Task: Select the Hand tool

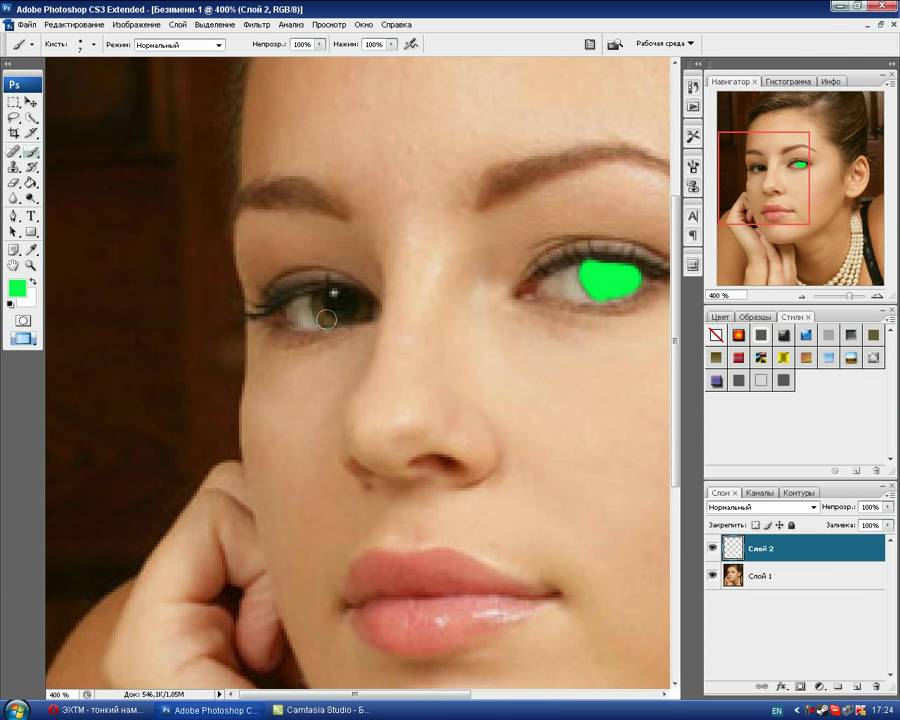Action: click(x=13, y=265)
